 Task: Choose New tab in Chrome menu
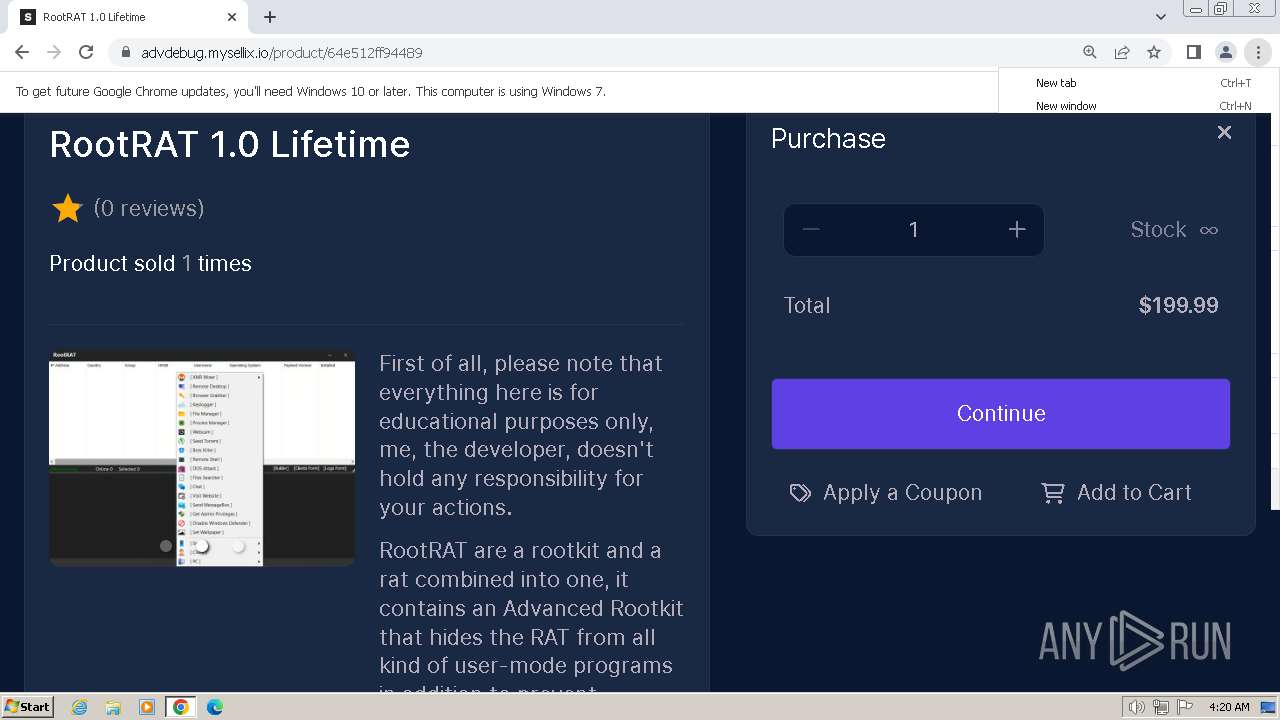[x=1139, y=83]
